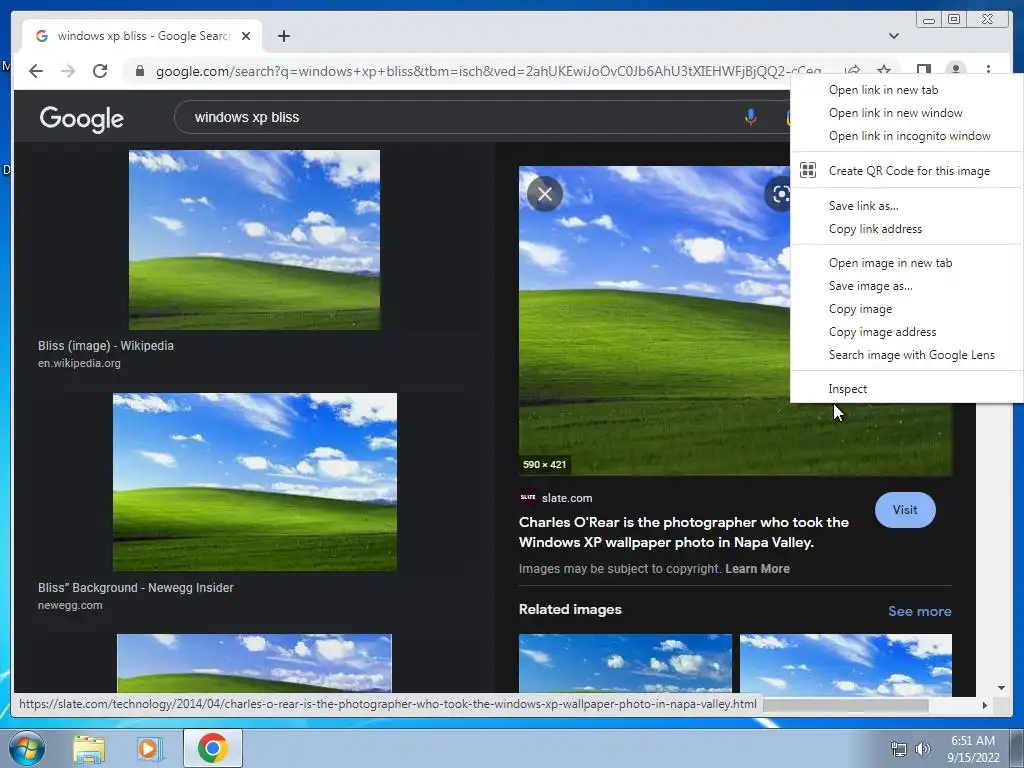
Task: Click the Visit button
Action: click(x=904, y=510)
